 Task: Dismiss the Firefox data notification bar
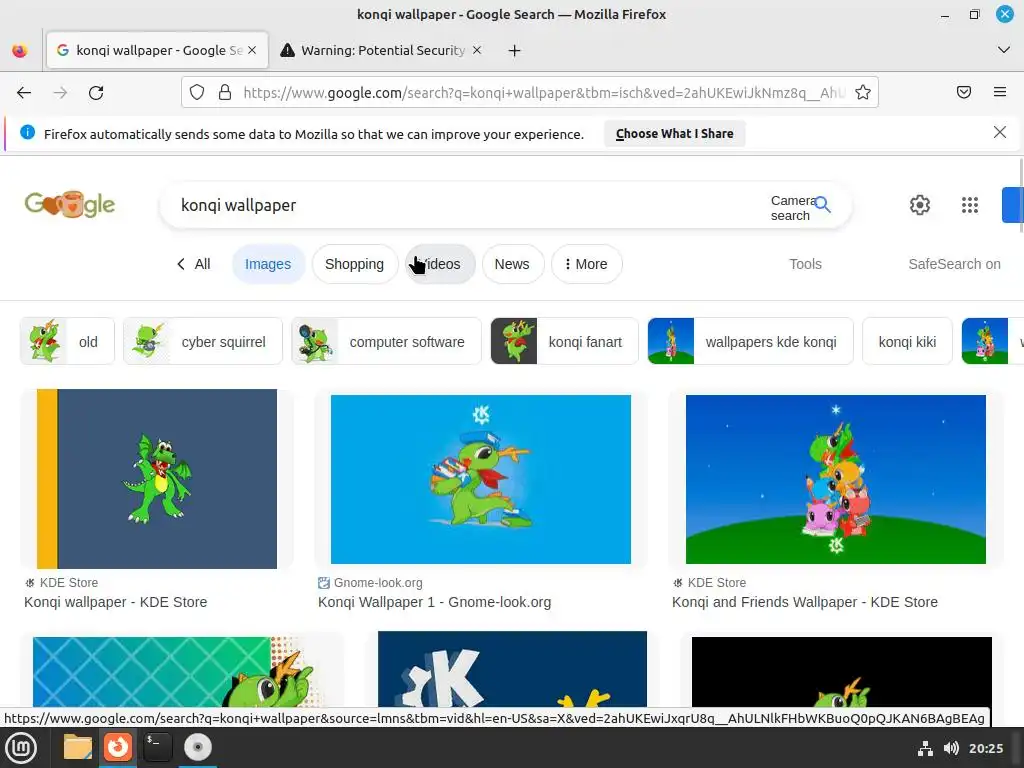[x=999, y=133]
